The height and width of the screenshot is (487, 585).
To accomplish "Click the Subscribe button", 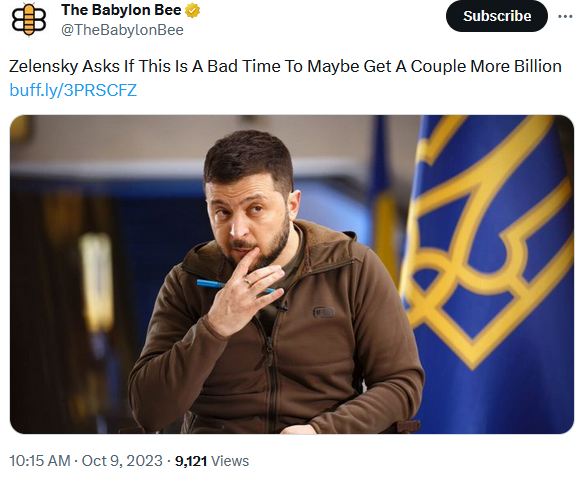I will tap(497, 16).
